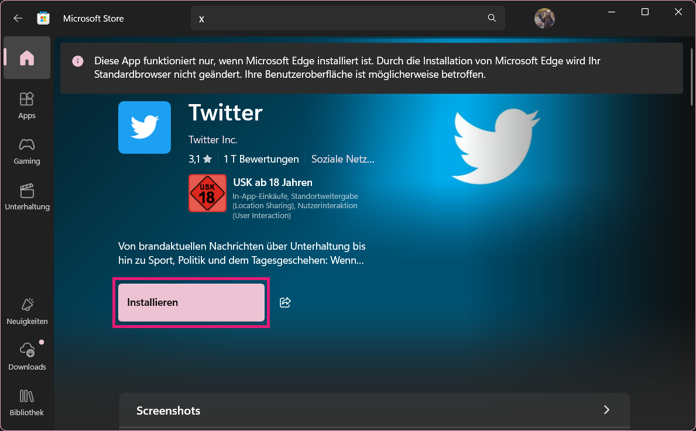Click the Microsoft Store logo icon
The height and width of the screenshot is (431, 696).
pos(43,18)
